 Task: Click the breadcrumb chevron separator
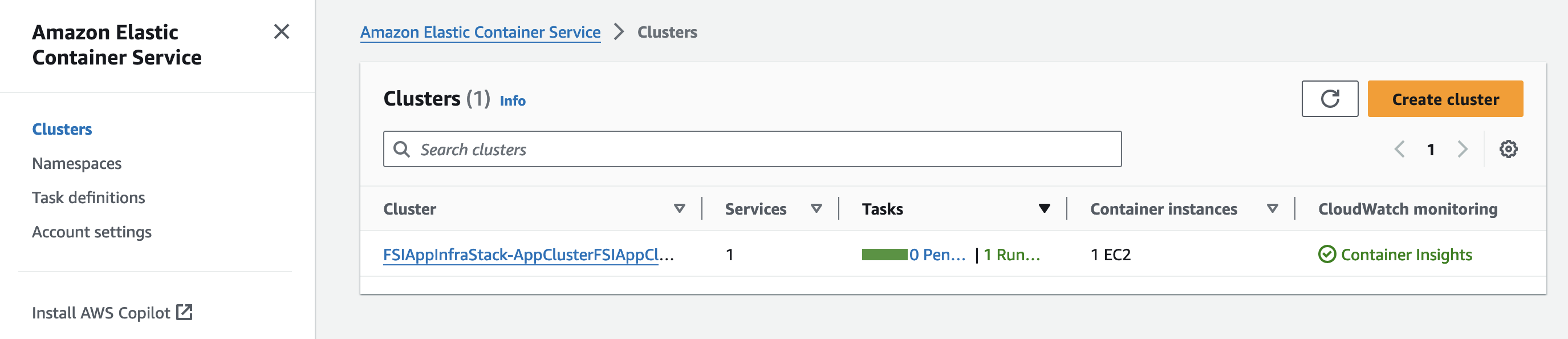619,32
